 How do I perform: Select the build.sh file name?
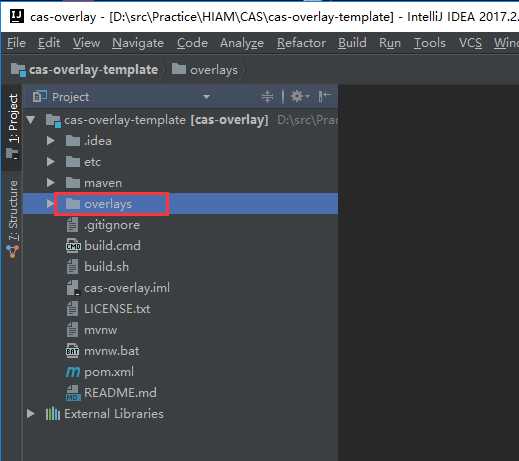pos(106,267)
